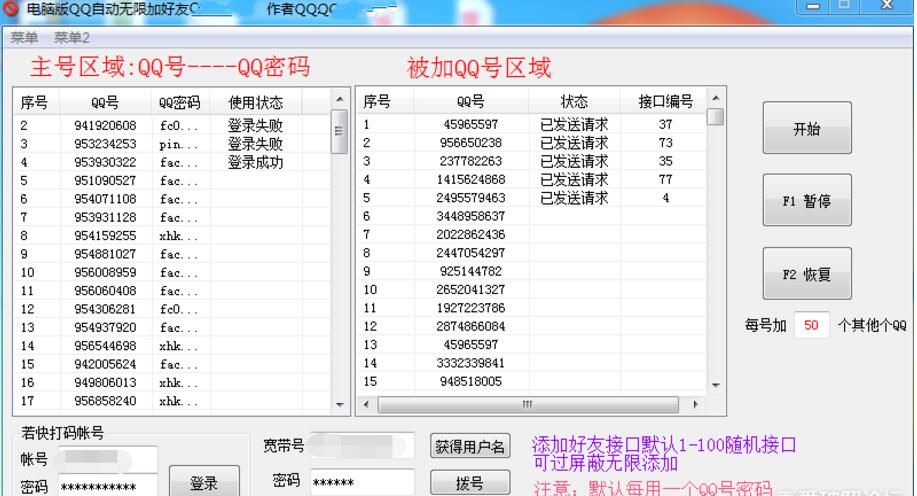The height and width of the screenshot is (496, 917).
Task: Pause with the F1 暂停 button
Action: [806, 201]
